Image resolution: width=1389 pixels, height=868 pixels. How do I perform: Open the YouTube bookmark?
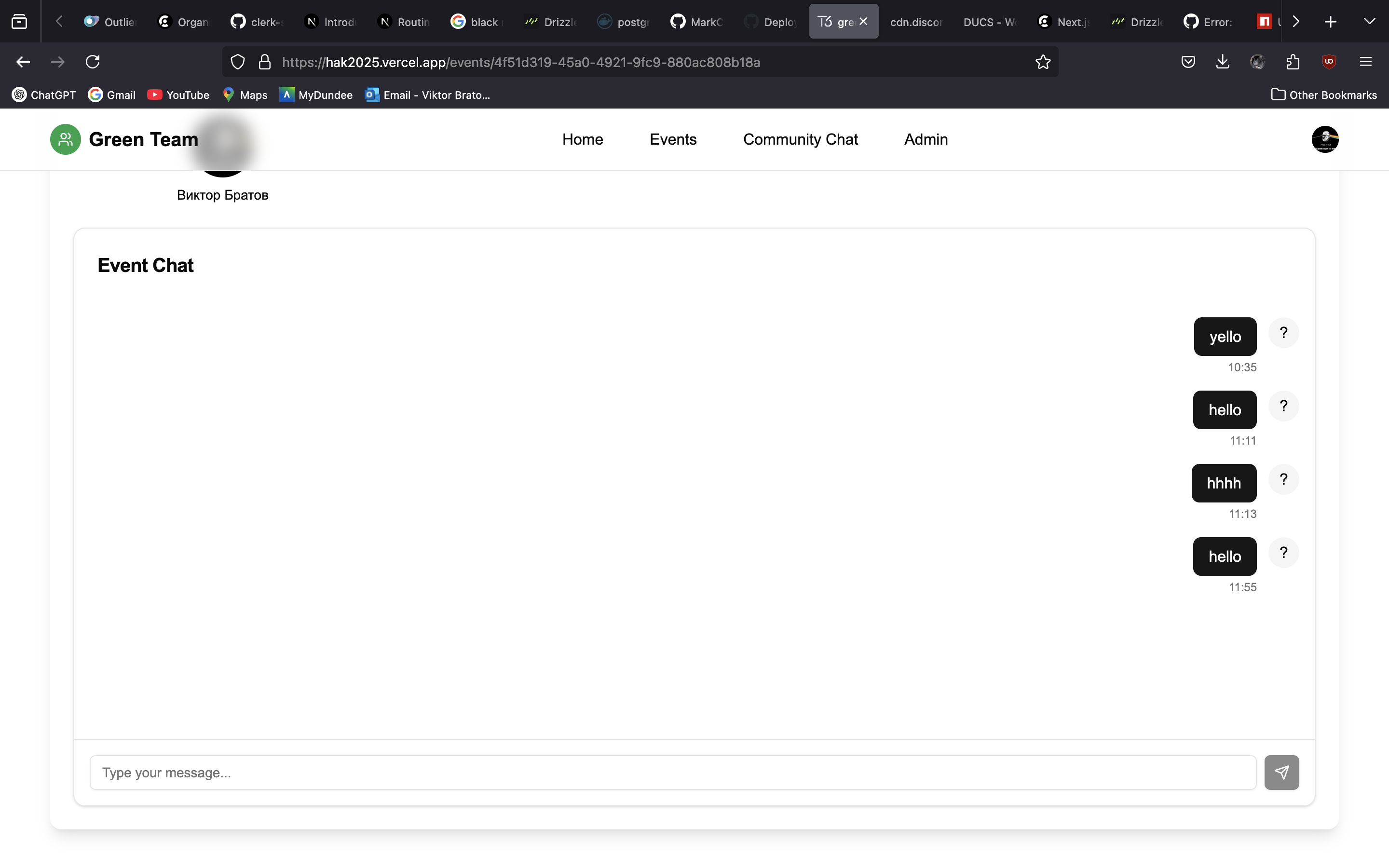[178, 95]
